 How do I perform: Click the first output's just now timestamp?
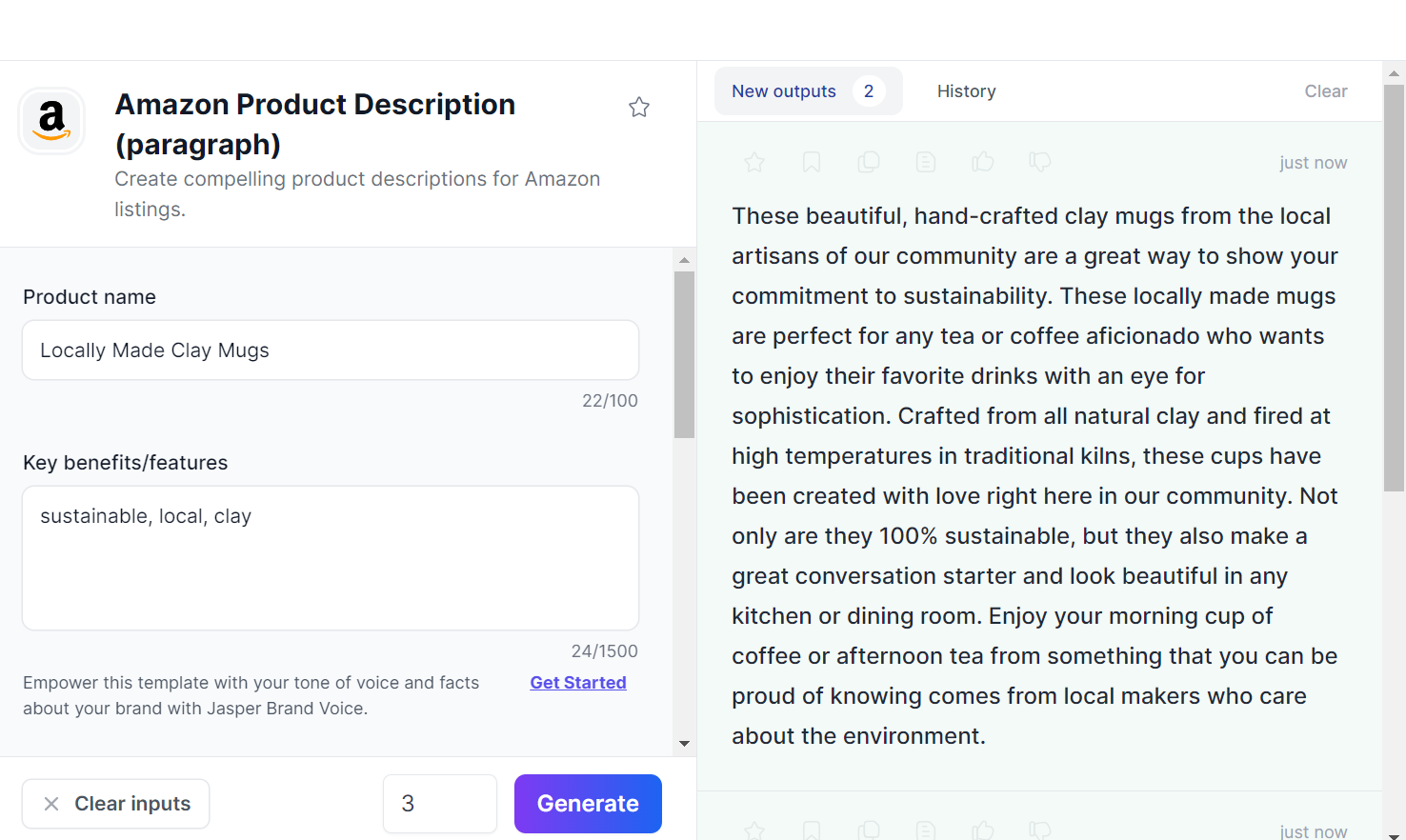[1314, 163]
